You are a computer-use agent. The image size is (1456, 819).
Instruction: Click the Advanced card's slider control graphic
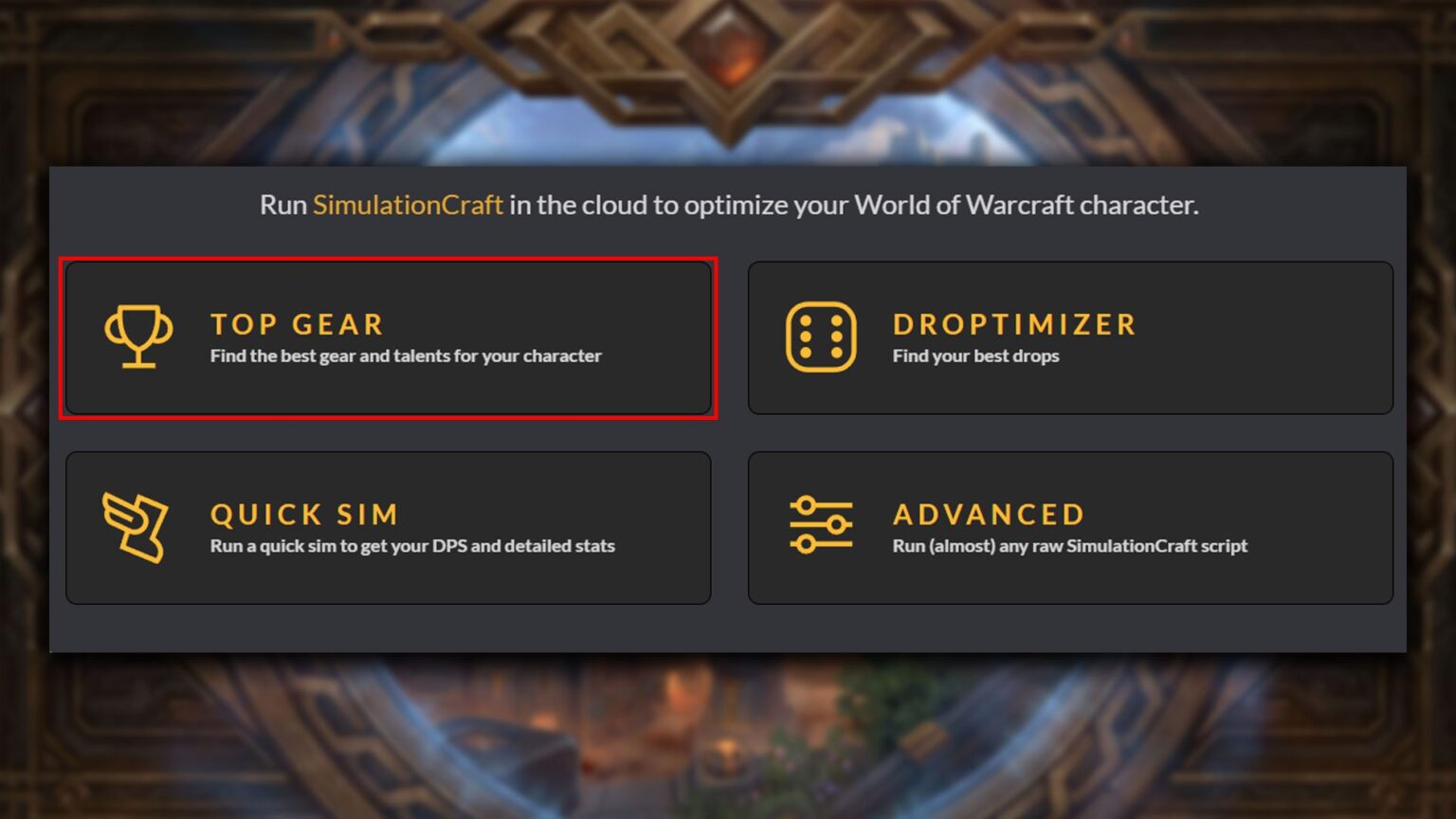click(822, 526)
